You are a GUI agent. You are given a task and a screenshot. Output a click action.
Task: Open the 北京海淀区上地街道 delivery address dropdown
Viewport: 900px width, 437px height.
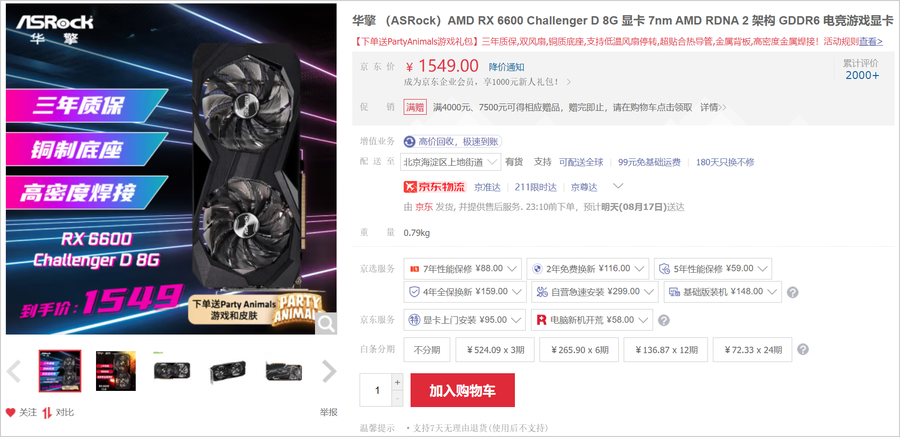[451, 162]
